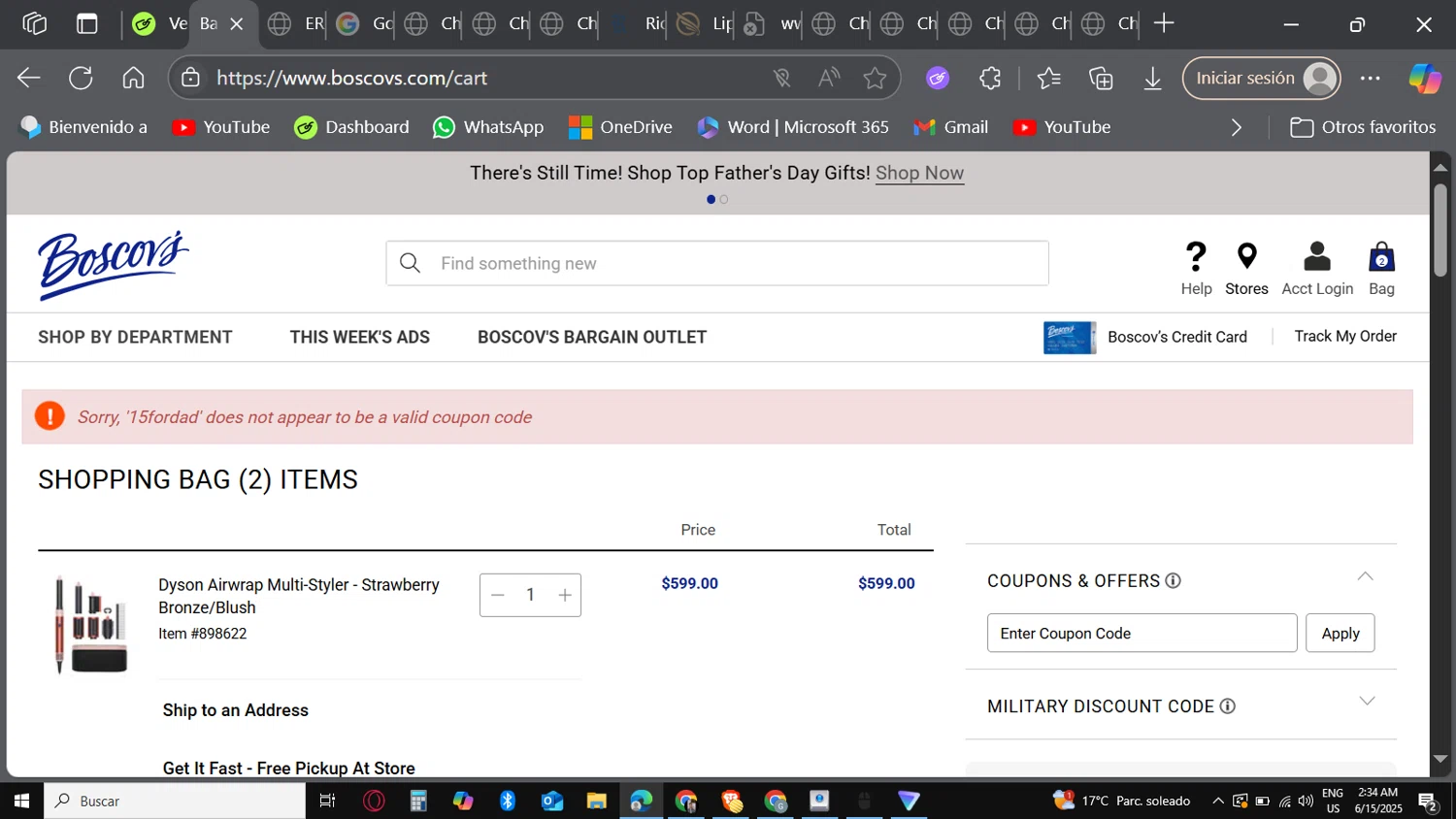Open the Downloads arrow icon
This screenshot has width=1456, height=819.
(x=1152, y=79)
